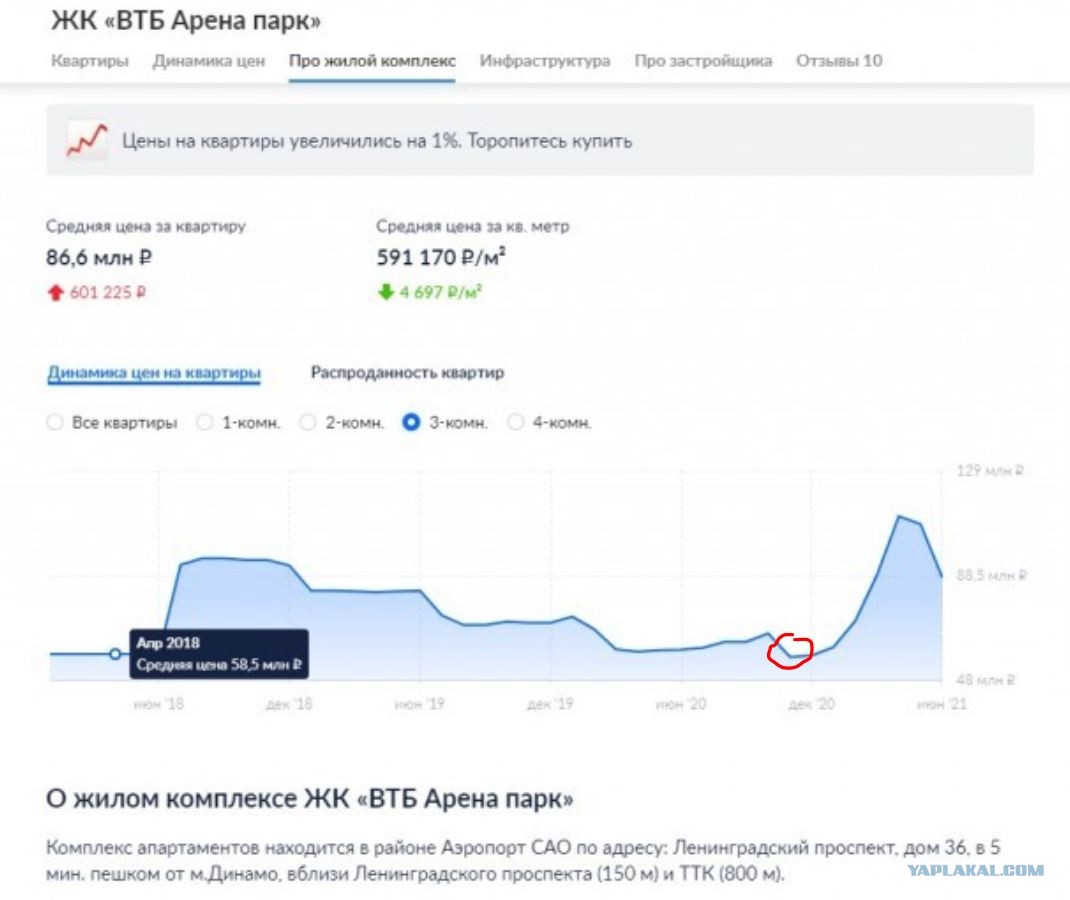
Task: Click the Апр 2018 average price tooltip
Action: pyautogui.click(x=219, y=654)
